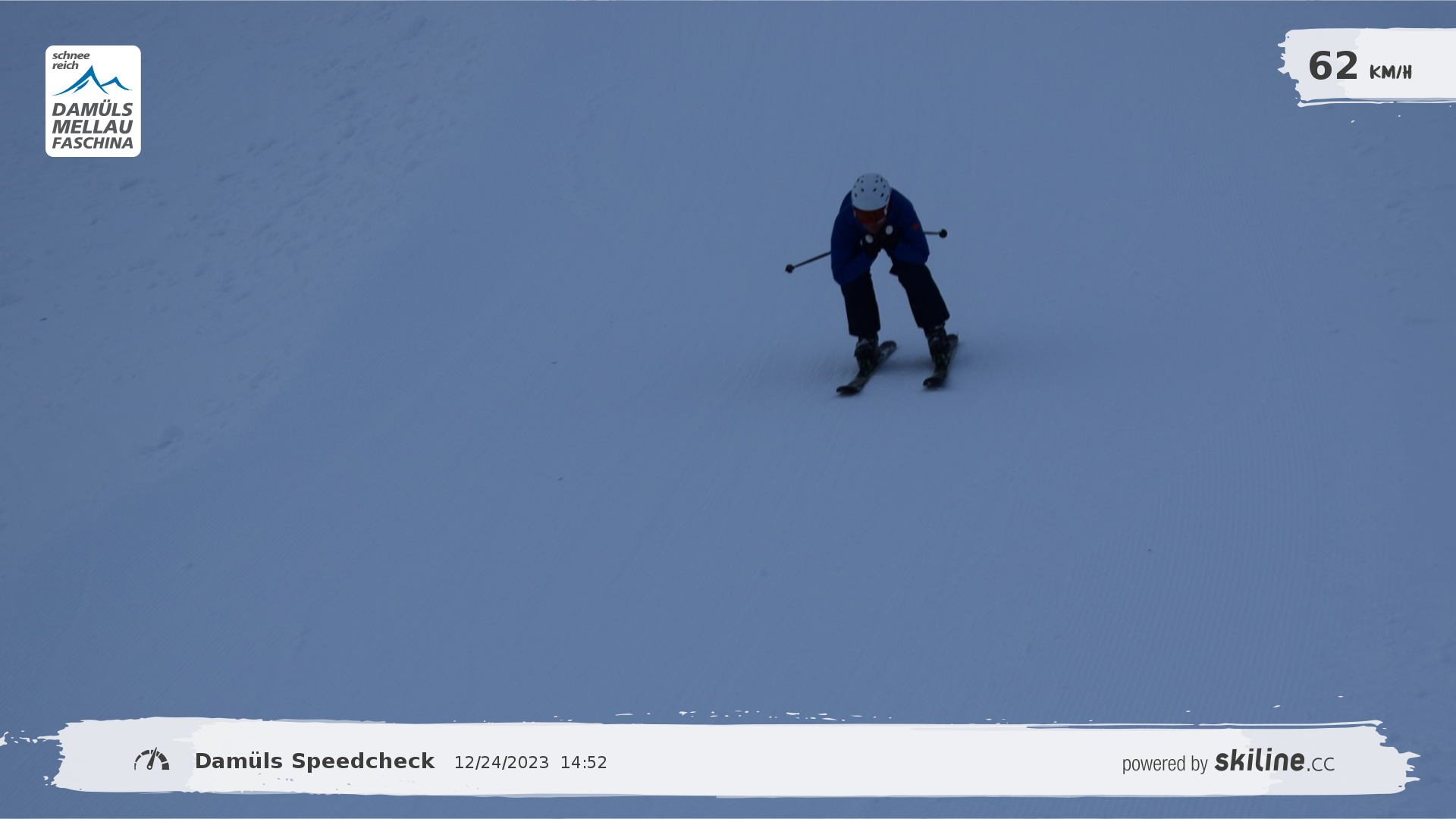Click the Damüls Speedcheck title
This screenshot has height=819, width=1456.
tap(315, 761)
